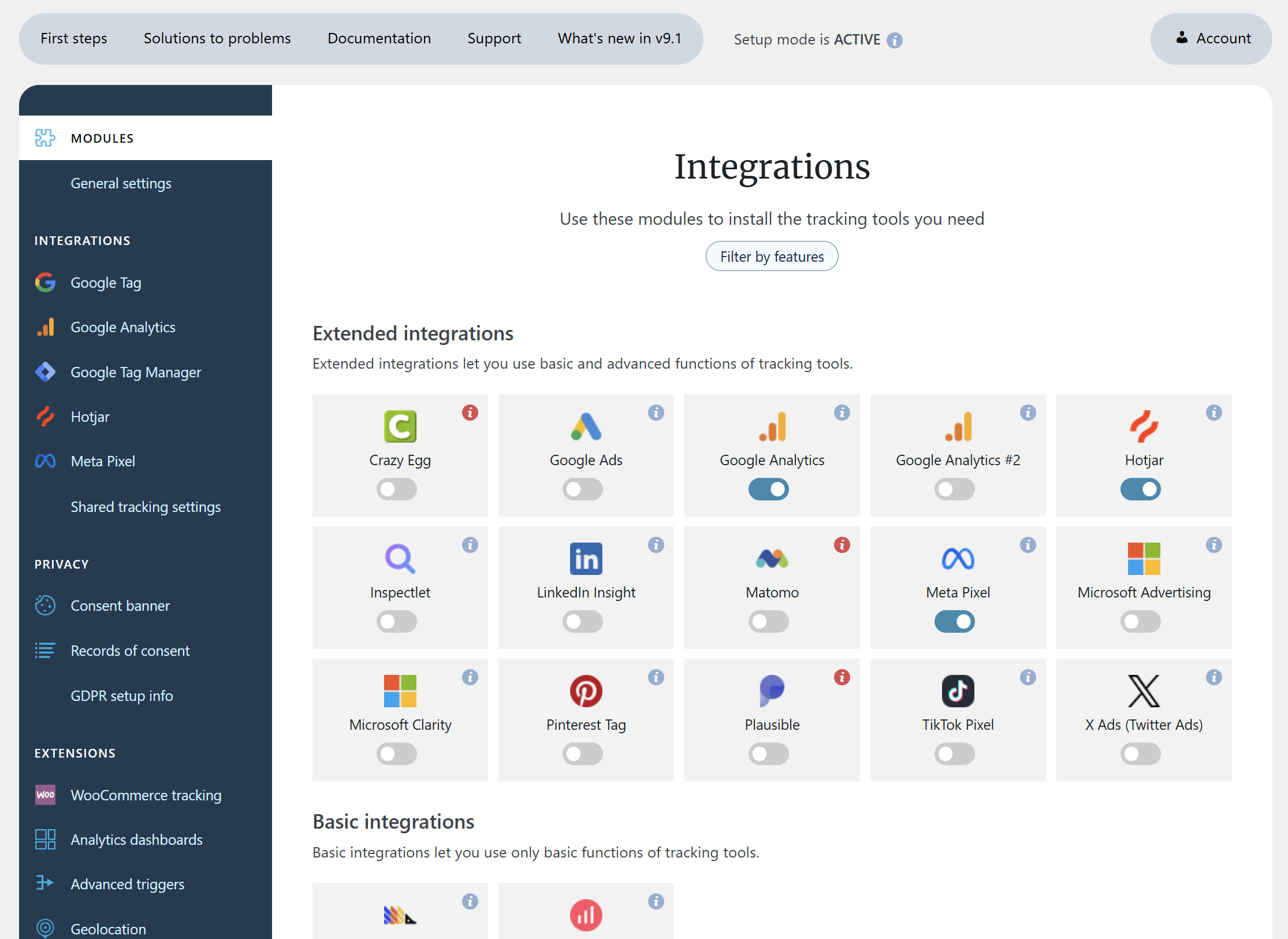Open Consent banner settings
The height and width of the screenshot is (939, 1288).
(120, 606)
